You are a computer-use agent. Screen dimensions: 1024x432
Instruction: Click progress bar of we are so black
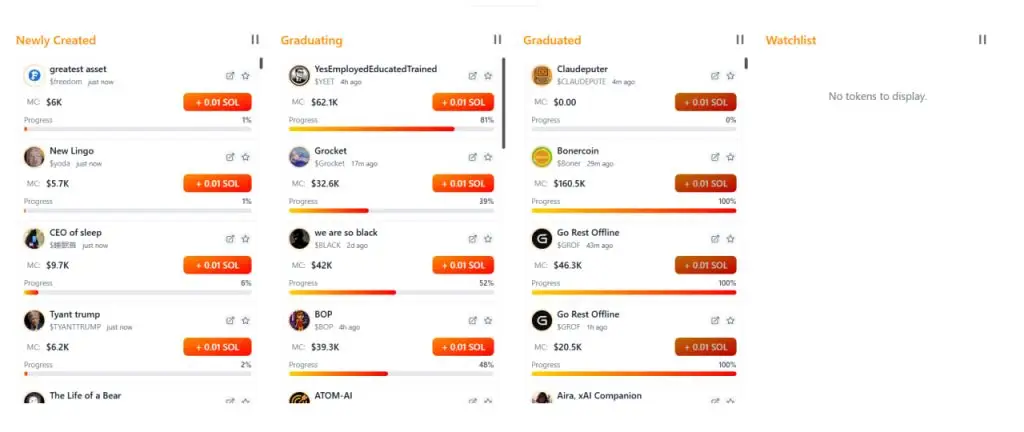[x=391, y=292]
